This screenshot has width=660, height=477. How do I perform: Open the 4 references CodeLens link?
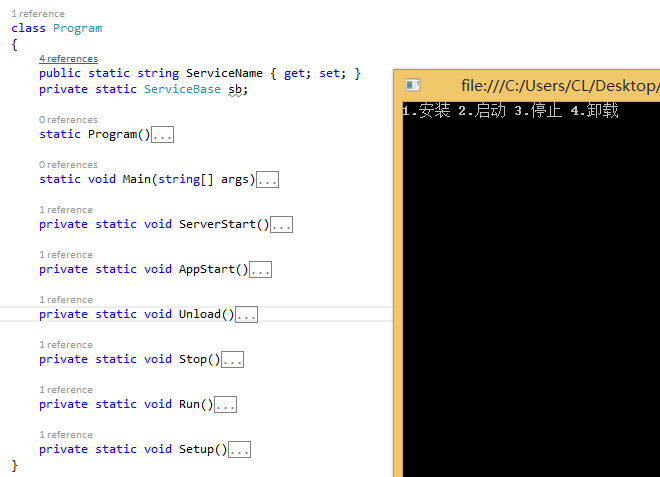click(x=68, y=59)
